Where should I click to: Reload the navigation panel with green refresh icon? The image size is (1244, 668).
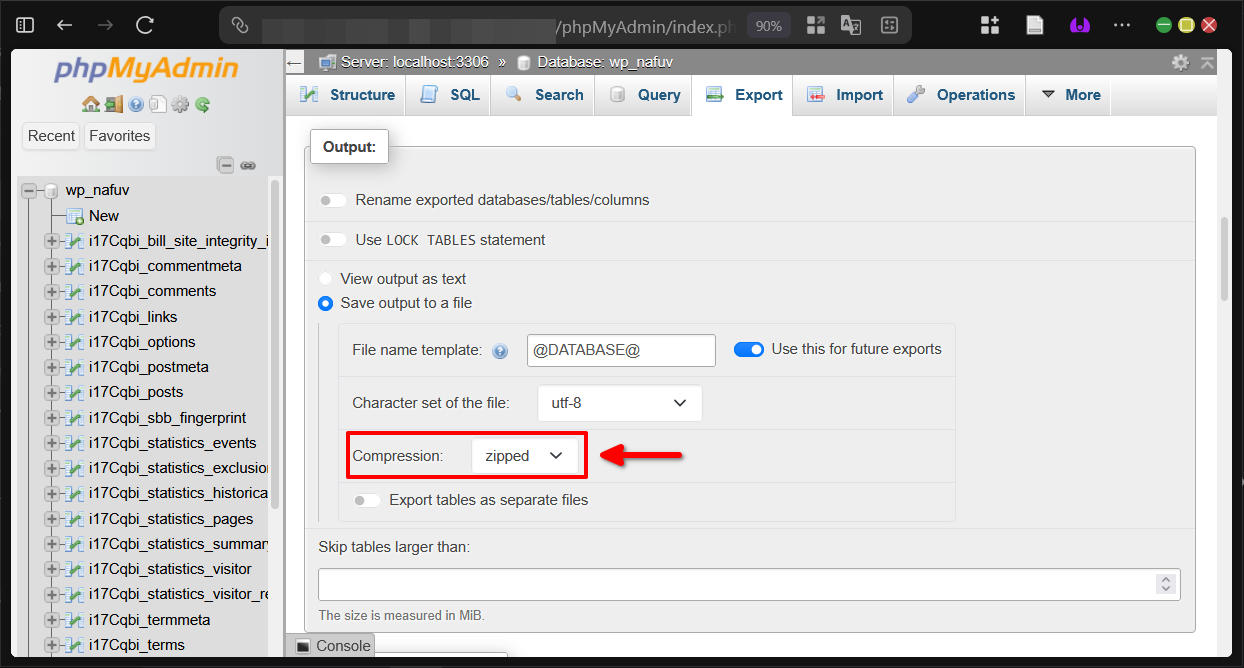[x=202, y=104]
